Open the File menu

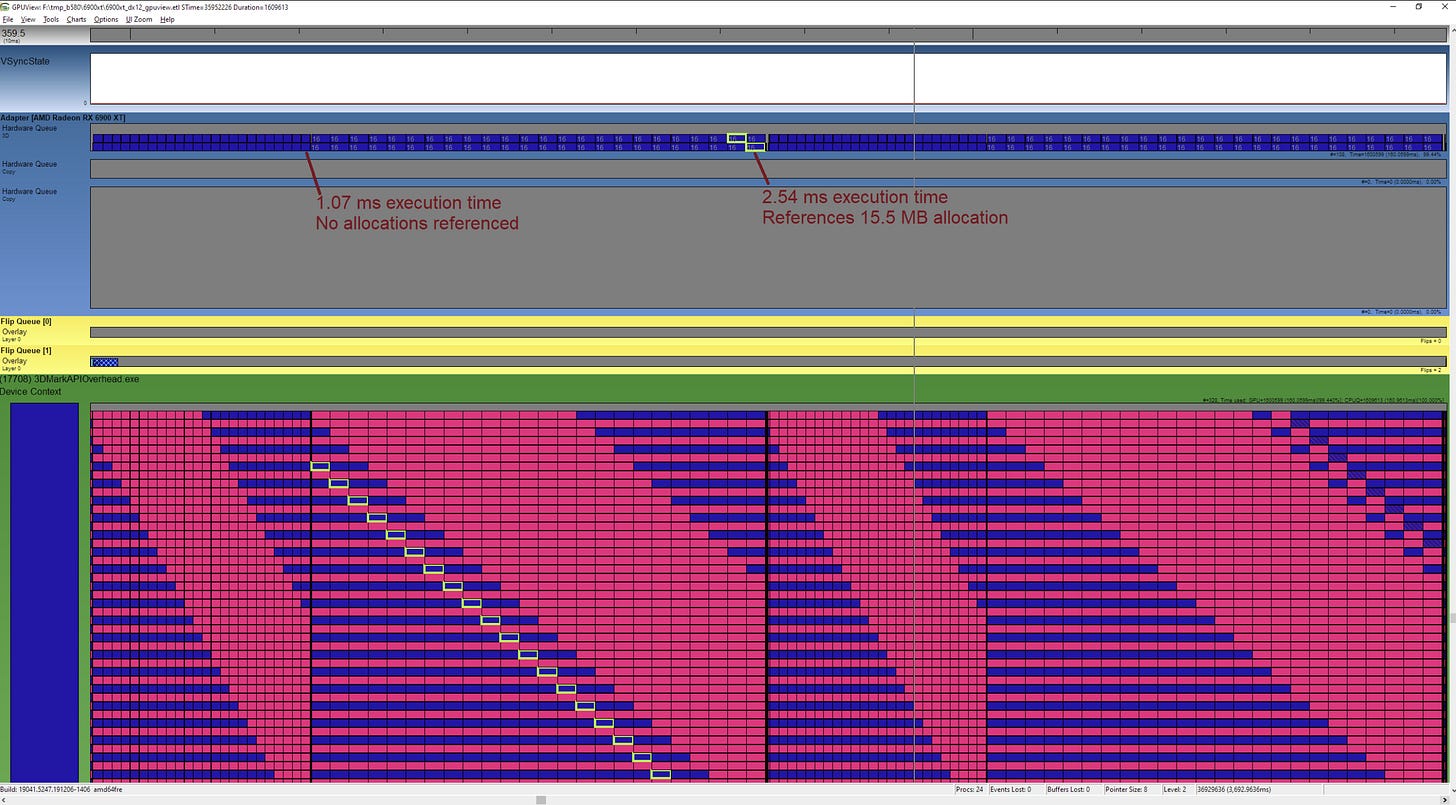tap(8, 19)
